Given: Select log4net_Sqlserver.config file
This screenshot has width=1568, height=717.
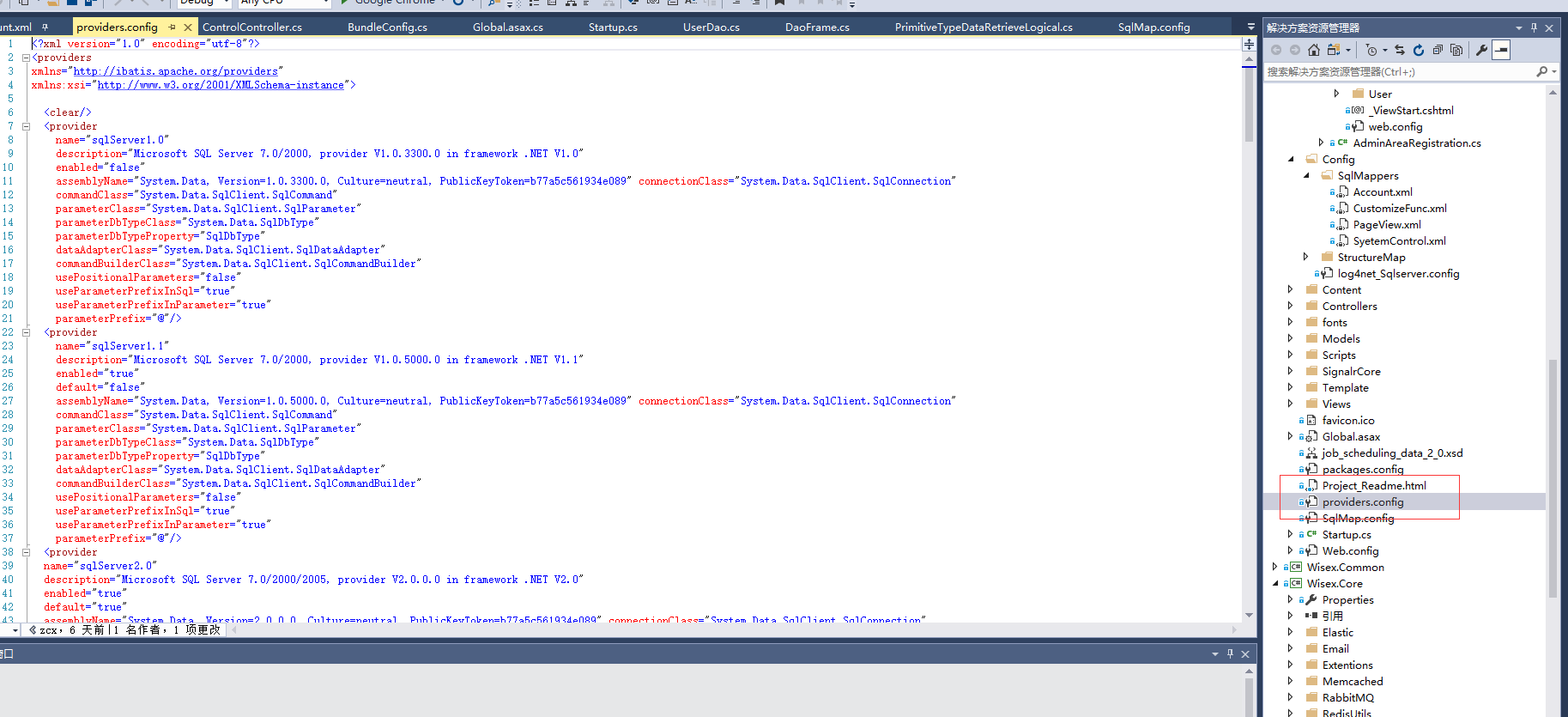Looking at the screenshot, I should tap(1398, 273).
